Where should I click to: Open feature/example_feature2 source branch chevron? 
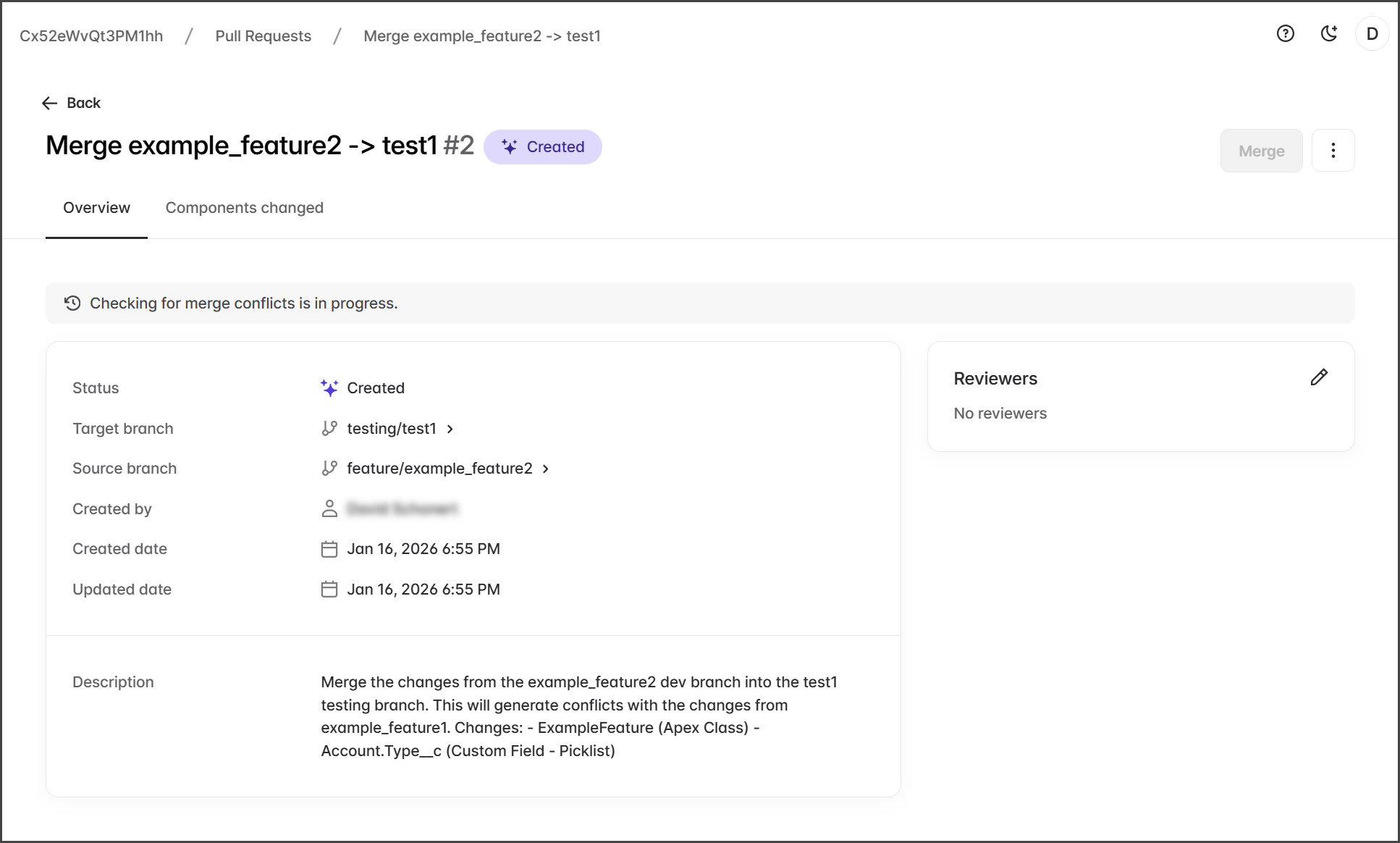coord(546,469)
